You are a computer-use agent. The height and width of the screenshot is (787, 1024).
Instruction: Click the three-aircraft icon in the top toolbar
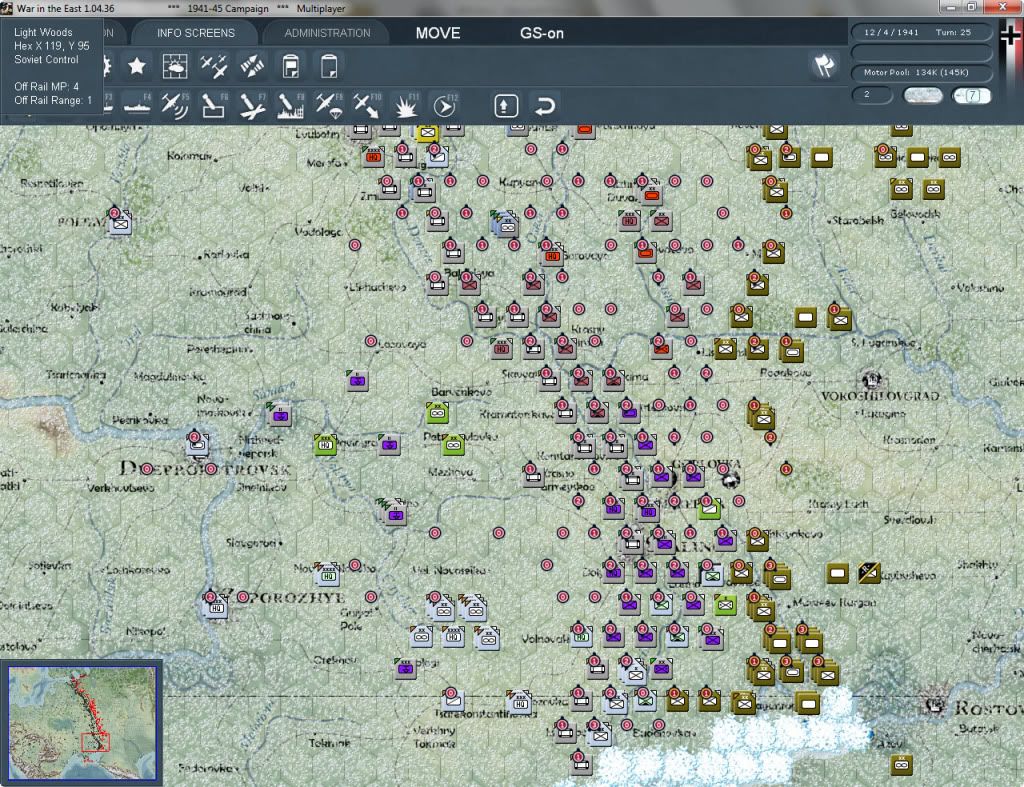click(x=214, y=66)
